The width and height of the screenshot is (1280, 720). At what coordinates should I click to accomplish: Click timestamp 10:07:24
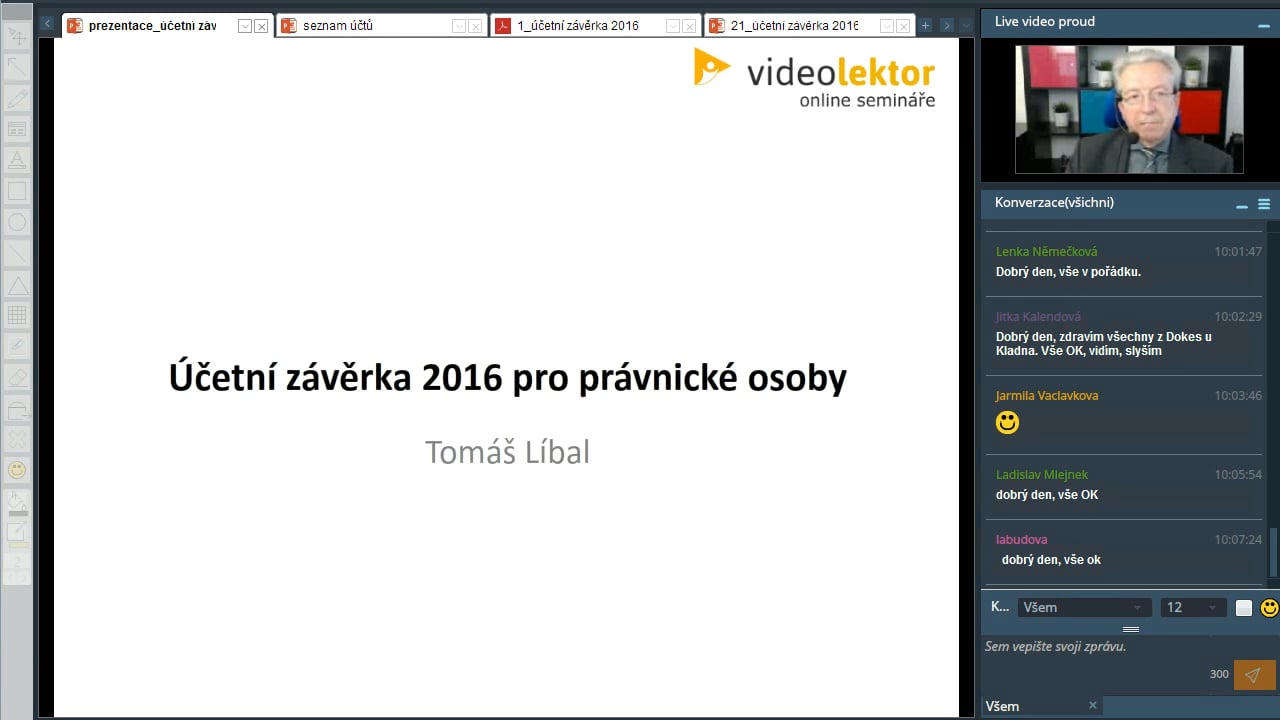click(x=1238, y=540)
